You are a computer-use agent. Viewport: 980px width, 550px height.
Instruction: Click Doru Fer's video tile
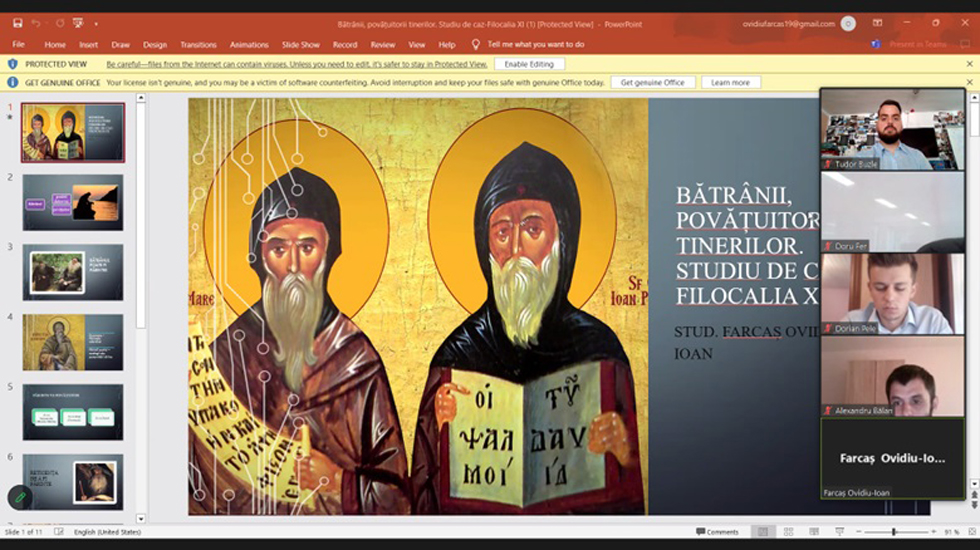click(x=892, y=212)
